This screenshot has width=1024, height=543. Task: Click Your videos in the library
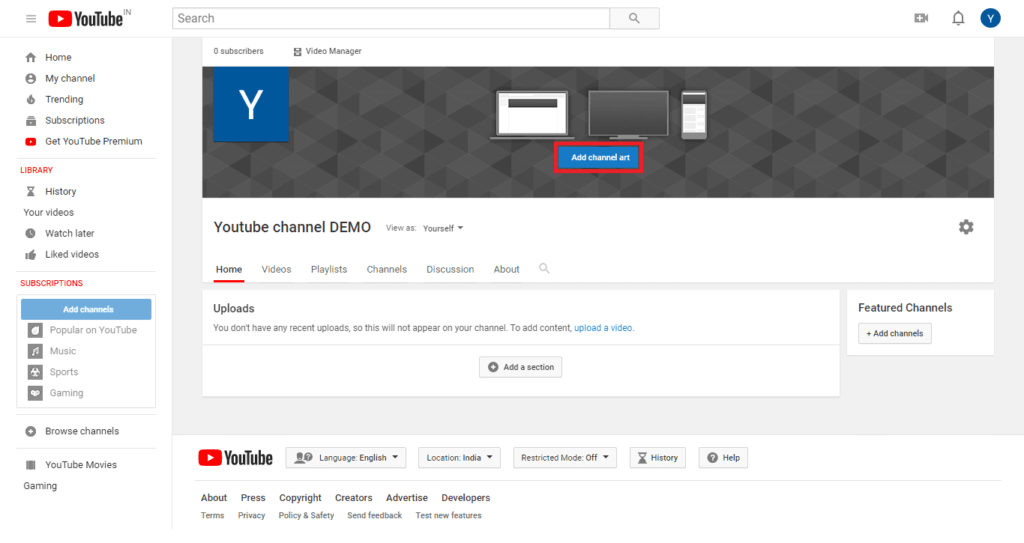(49, 212)
